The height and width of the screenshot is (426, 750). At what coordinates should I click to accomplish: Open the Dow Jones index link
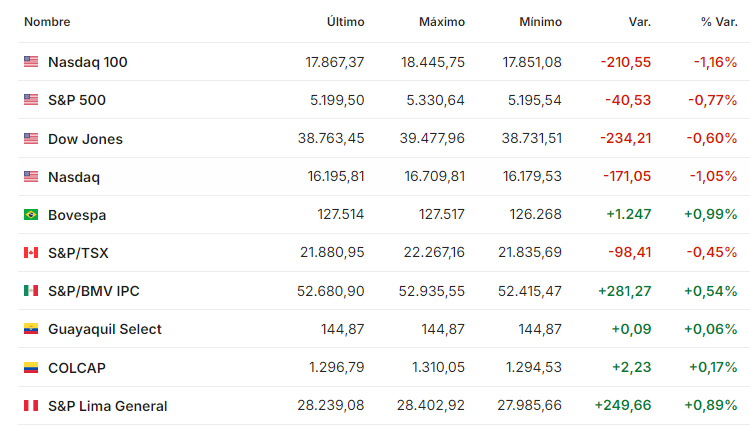[x=85, y=139]
